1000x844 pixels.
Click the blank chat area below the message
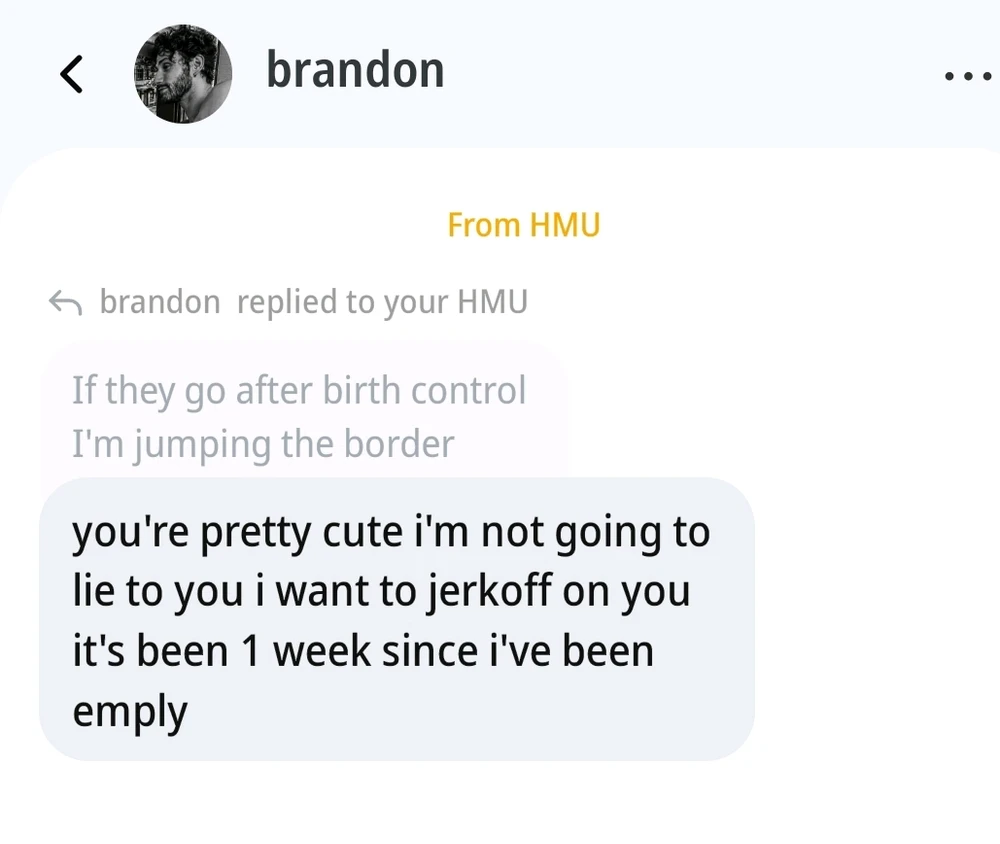click(500, 805)
